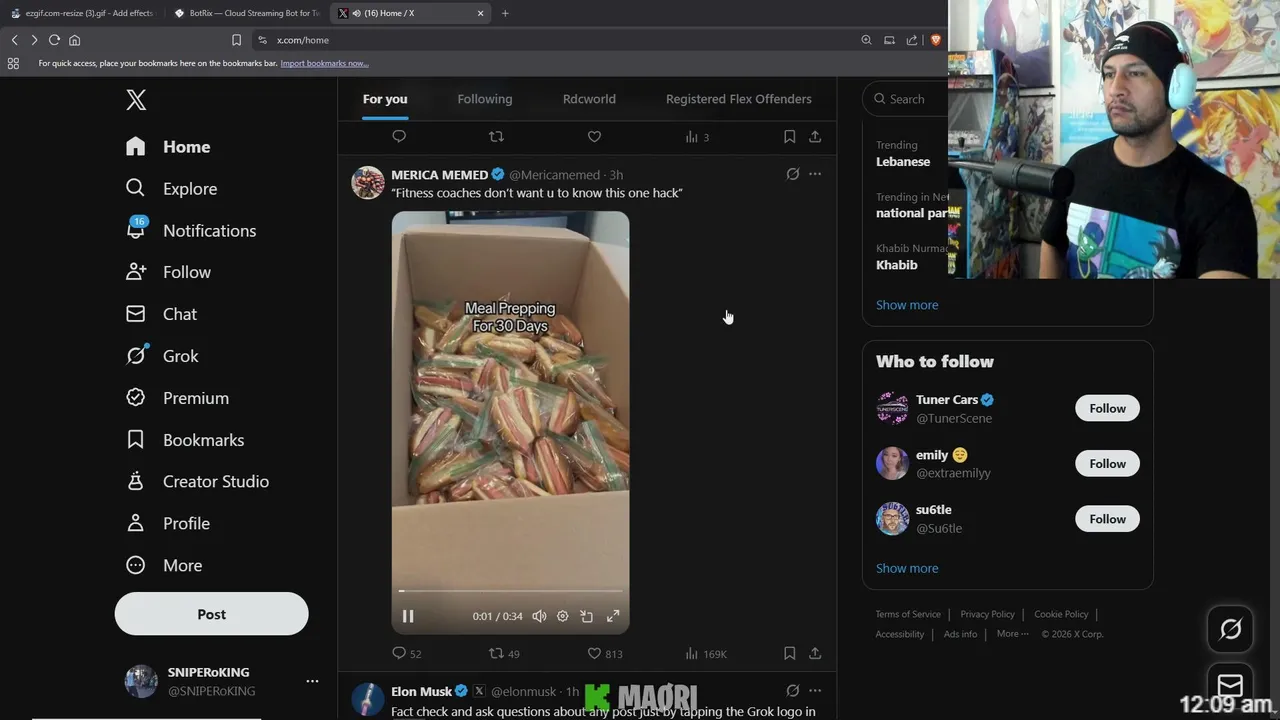Screen dimensions: 1280x720
Task: Open a new browser tab
Action: click(505, 13)
